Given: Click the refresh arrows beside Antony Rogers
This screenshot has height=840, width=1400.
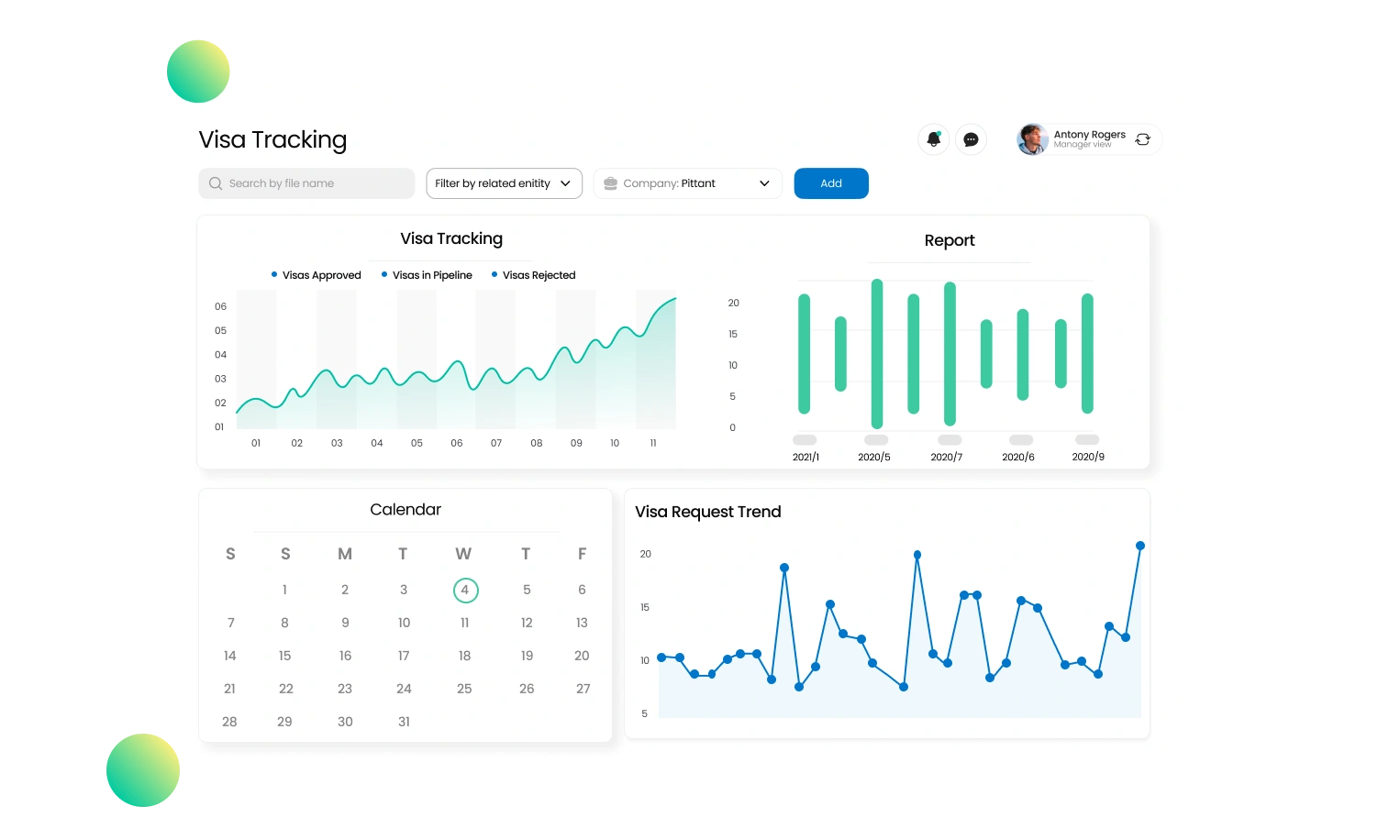Looking at the screenshot, I should pyautogui.click(x=1142, y=139).
